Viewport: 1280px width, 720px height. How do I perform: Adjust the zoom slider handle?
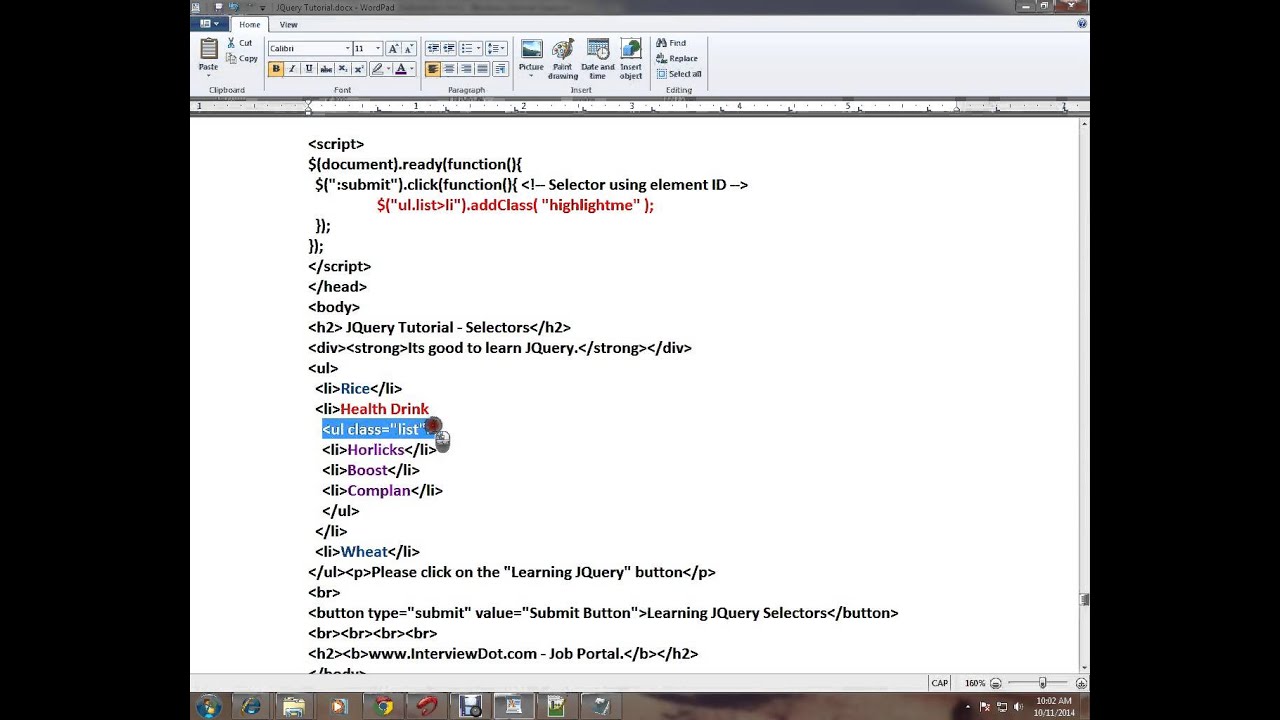1042,683
